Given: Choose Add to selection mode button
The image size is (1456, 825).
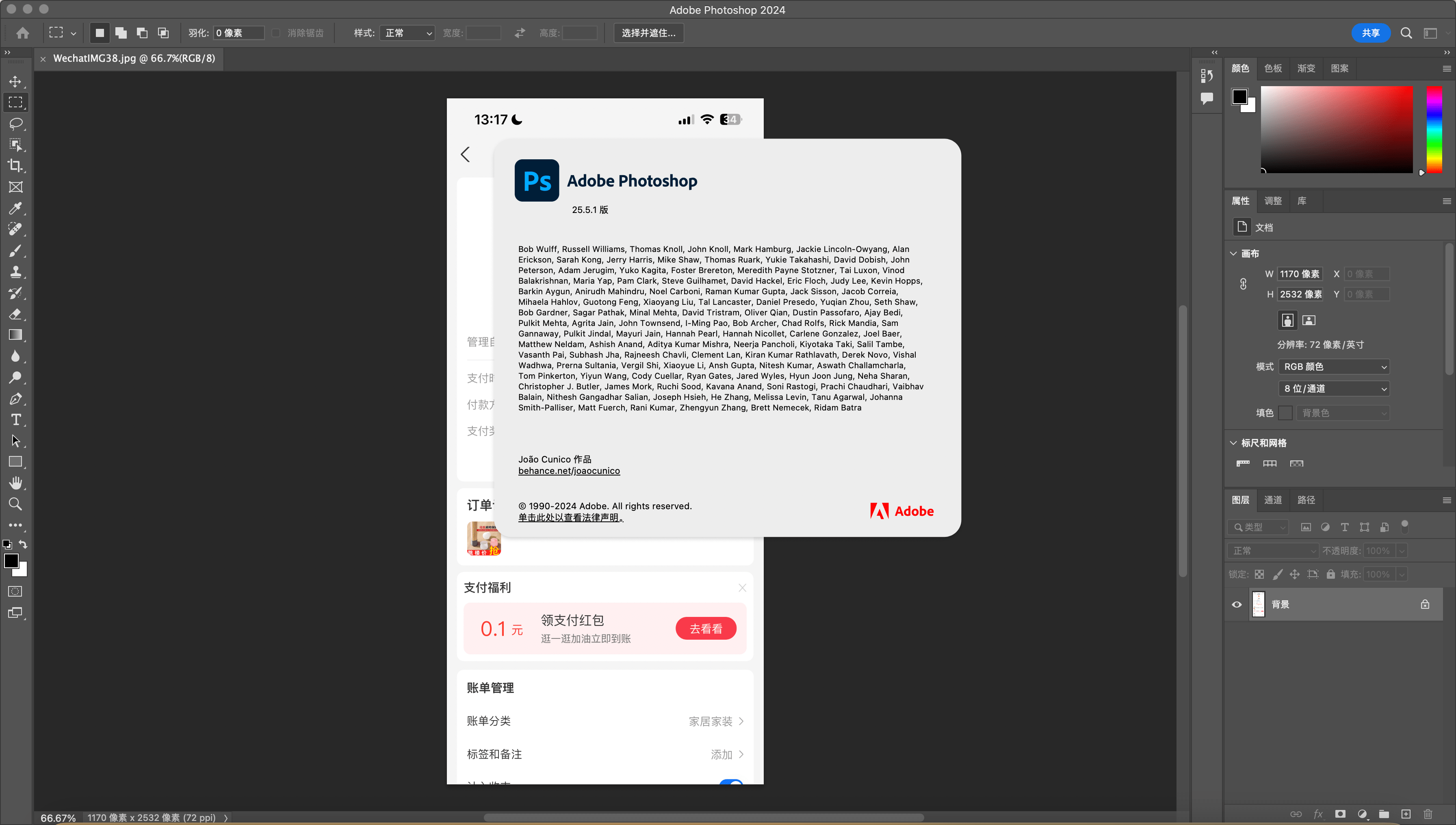Looking at the screenshot, I should click(x=121, y=33).
